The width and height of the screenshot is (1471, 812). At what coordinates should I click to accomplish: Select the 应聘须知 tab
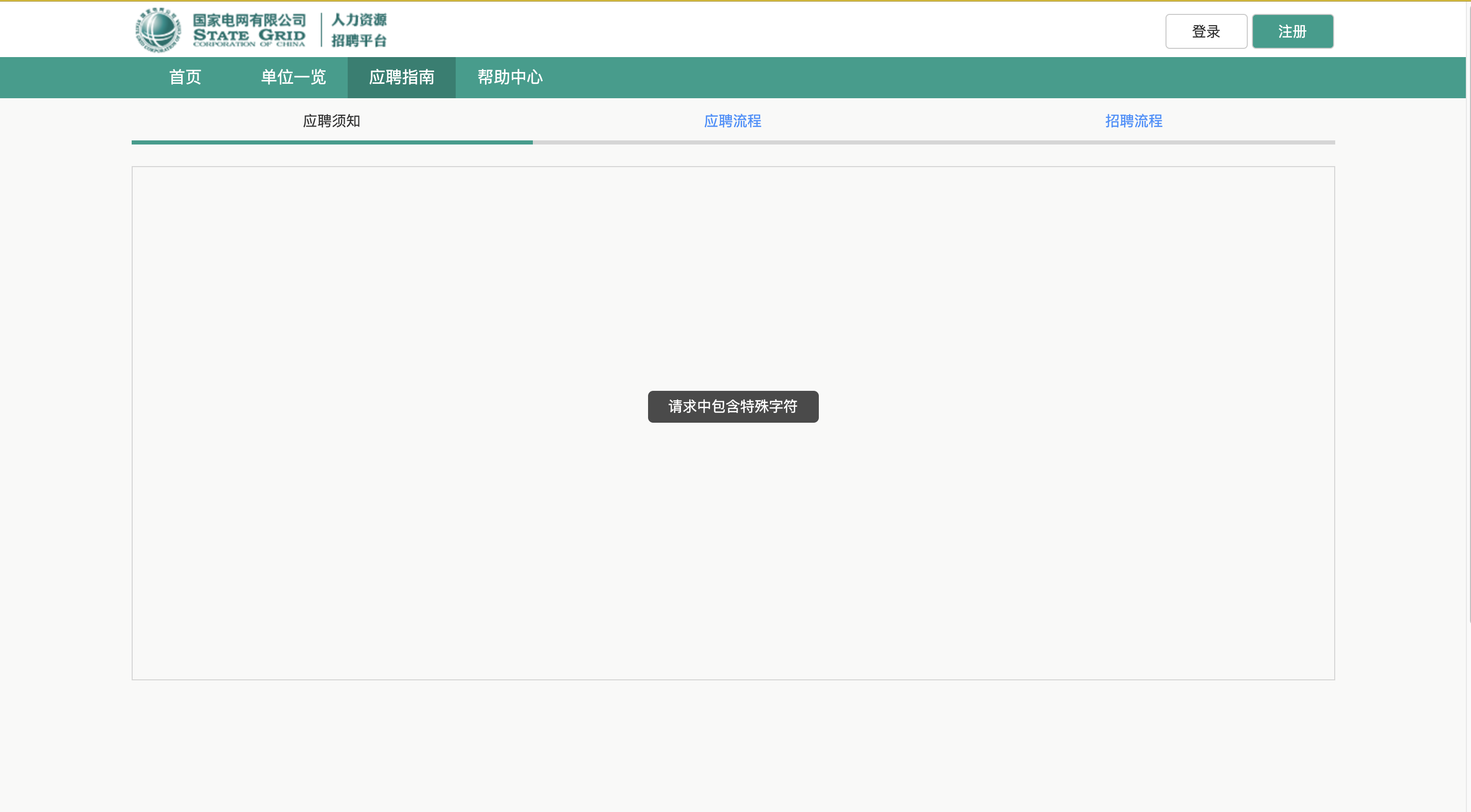click(331, 121)
